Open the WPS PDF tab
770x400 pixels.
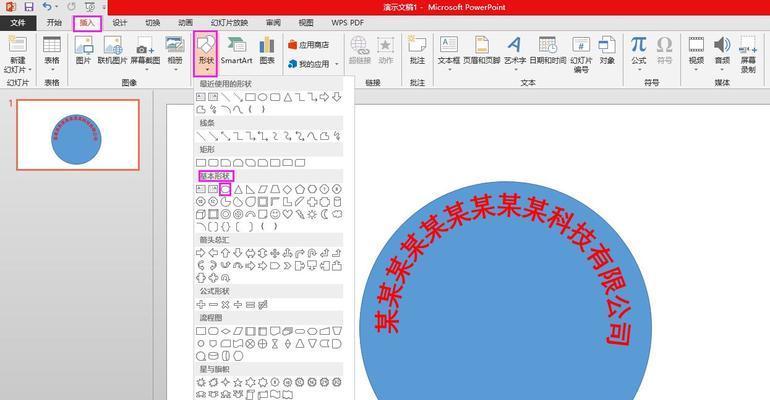pos(348,23)
